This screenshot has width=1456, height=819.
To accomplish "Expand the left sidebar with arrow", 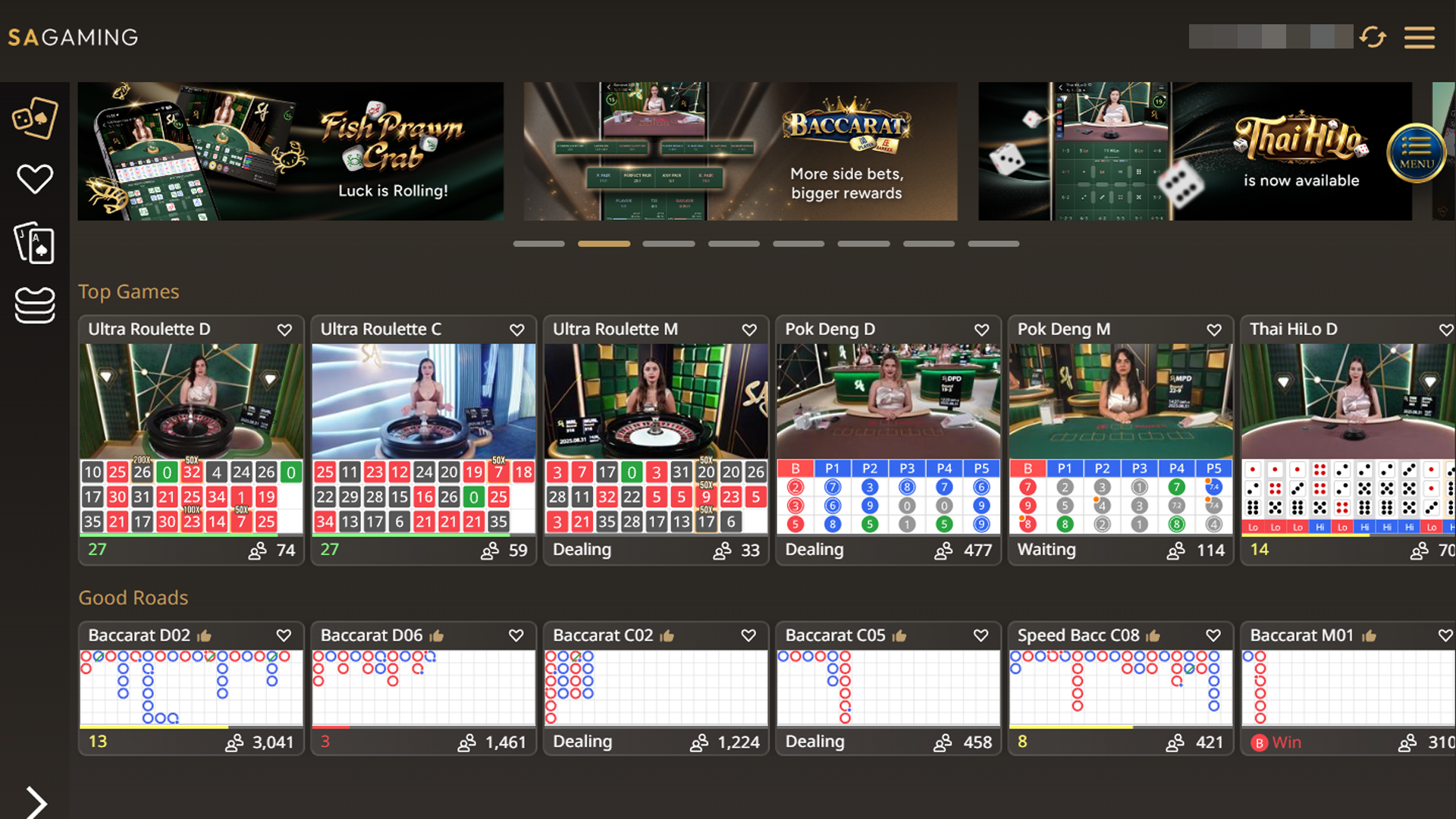I will pyautogui.click(x=36, y=802).
